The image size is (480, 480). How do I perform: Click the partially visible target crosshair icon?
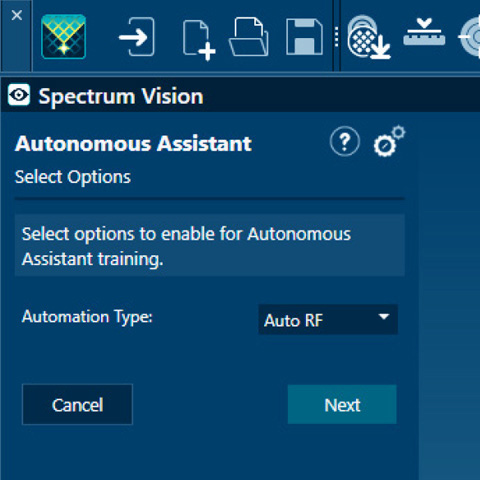pyautogui.click(x=470, y=37)
